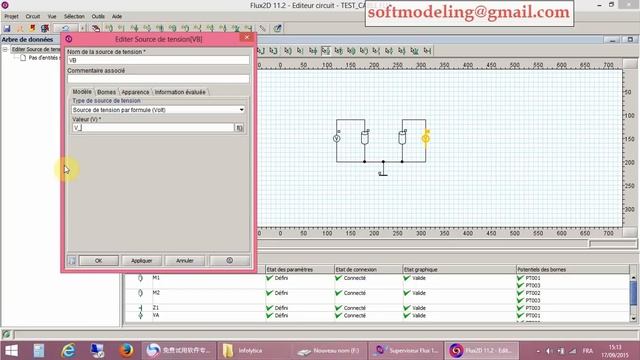
Task: Open the formula editor button beside Valeur field
Action: (239, 128)
